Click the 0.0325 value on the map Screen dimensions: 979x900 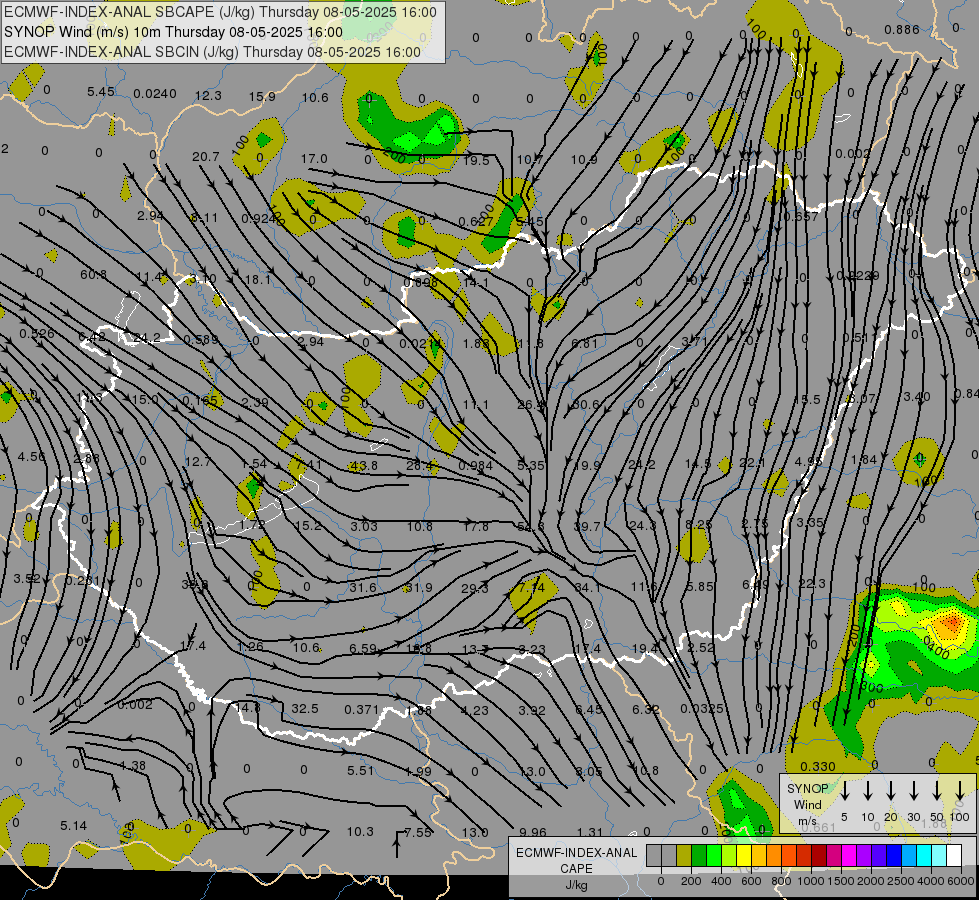tap(702, 708)
